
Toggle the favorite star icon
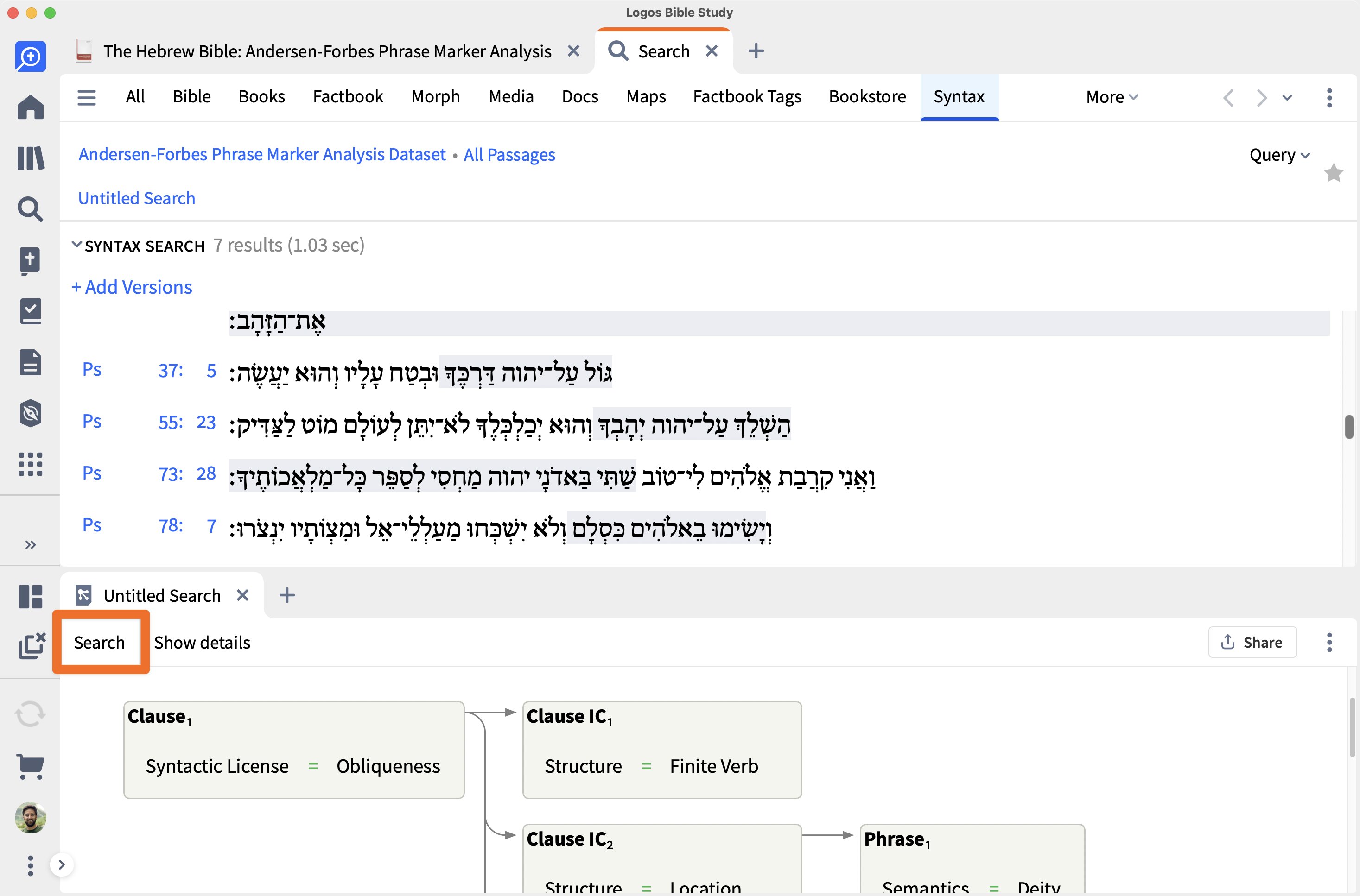[x=1333, y=172]
